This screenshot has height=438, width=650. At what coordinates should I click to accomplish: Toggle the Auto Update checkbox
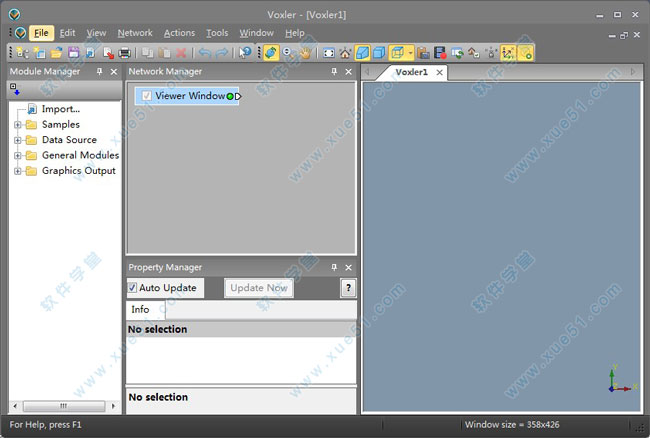[132, 288]
